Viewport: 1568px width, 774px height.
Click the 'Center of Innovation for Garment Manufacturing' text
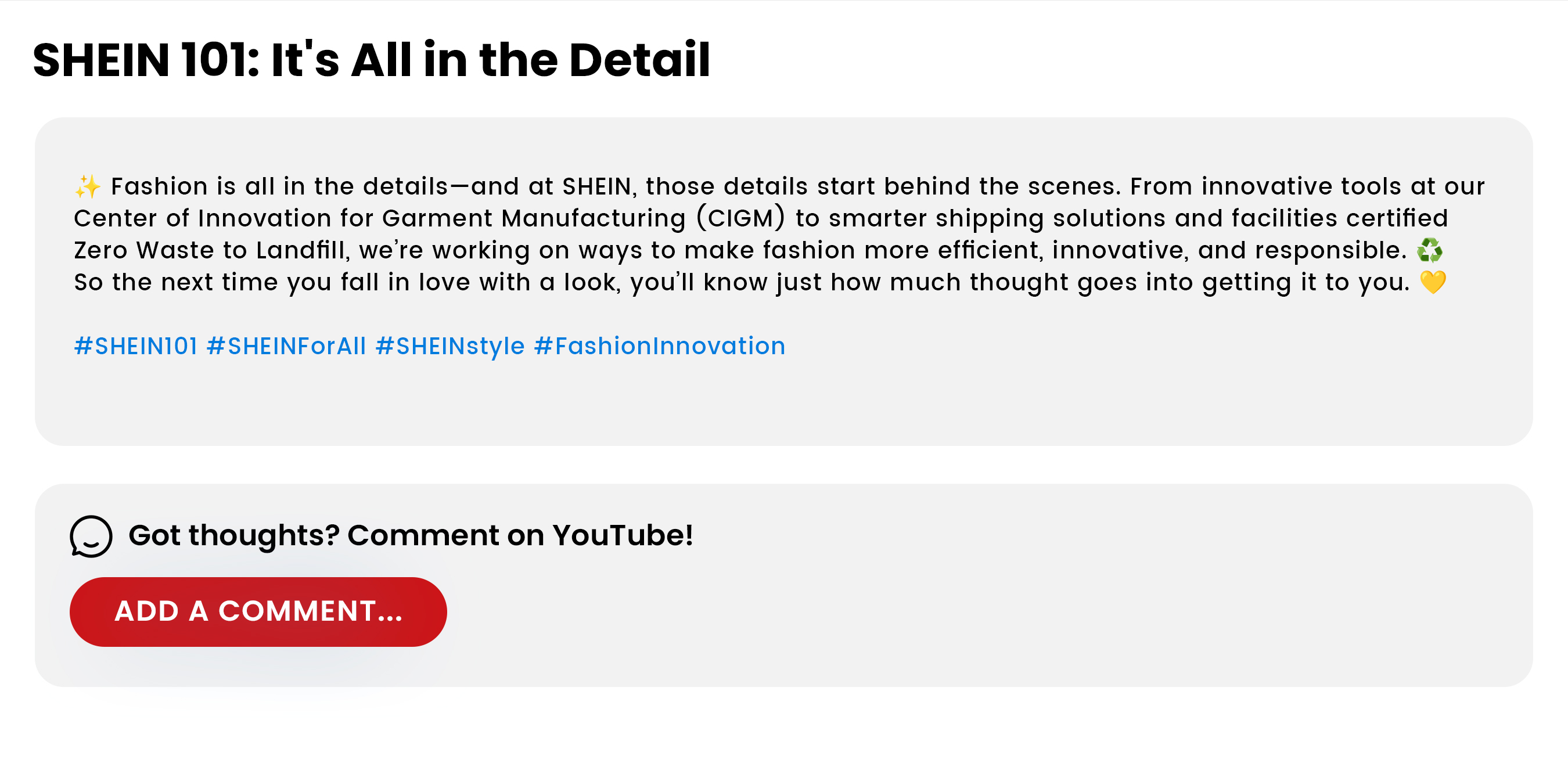point(379,218)
